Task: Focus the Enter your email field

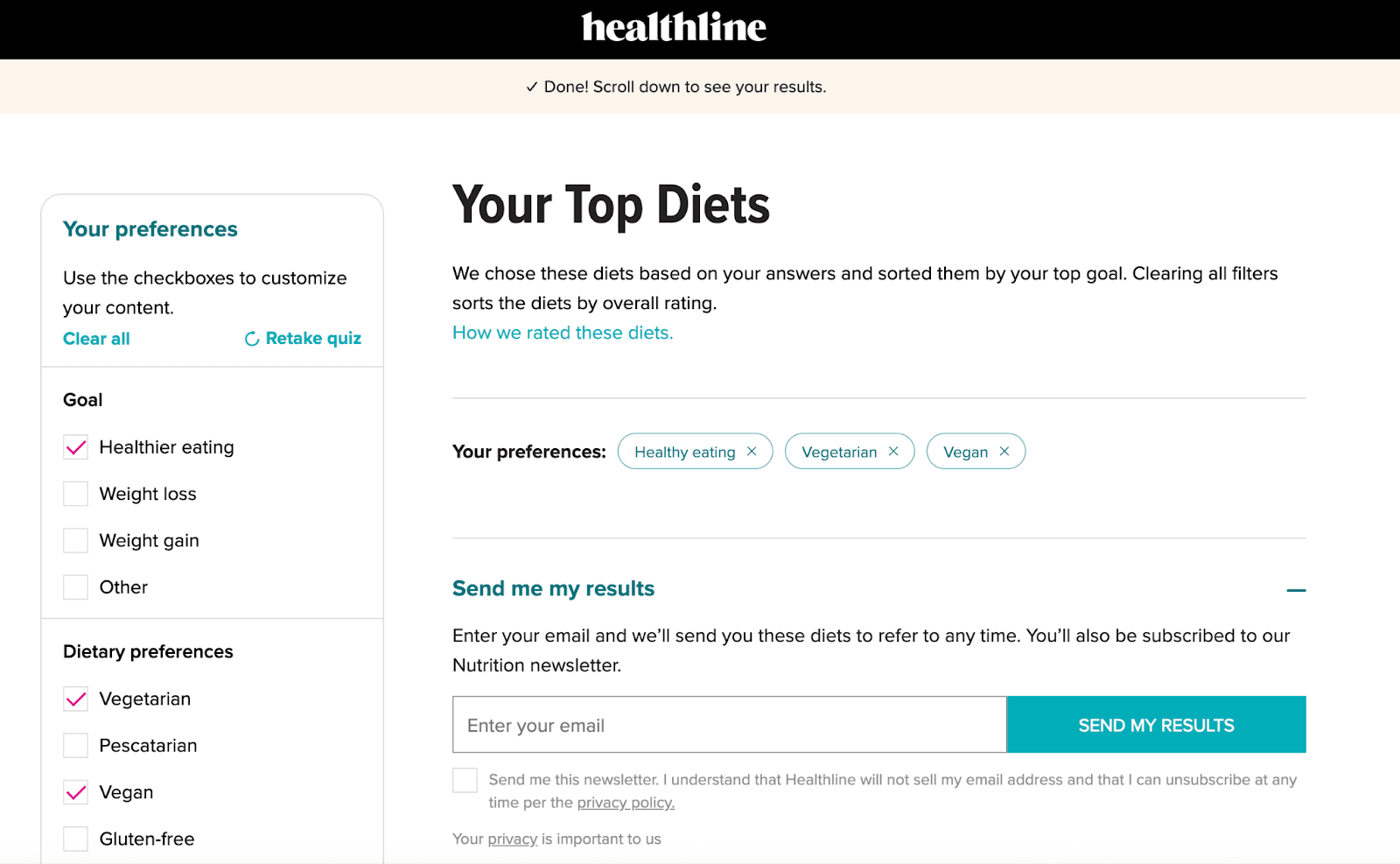Action: coord(729,725)
